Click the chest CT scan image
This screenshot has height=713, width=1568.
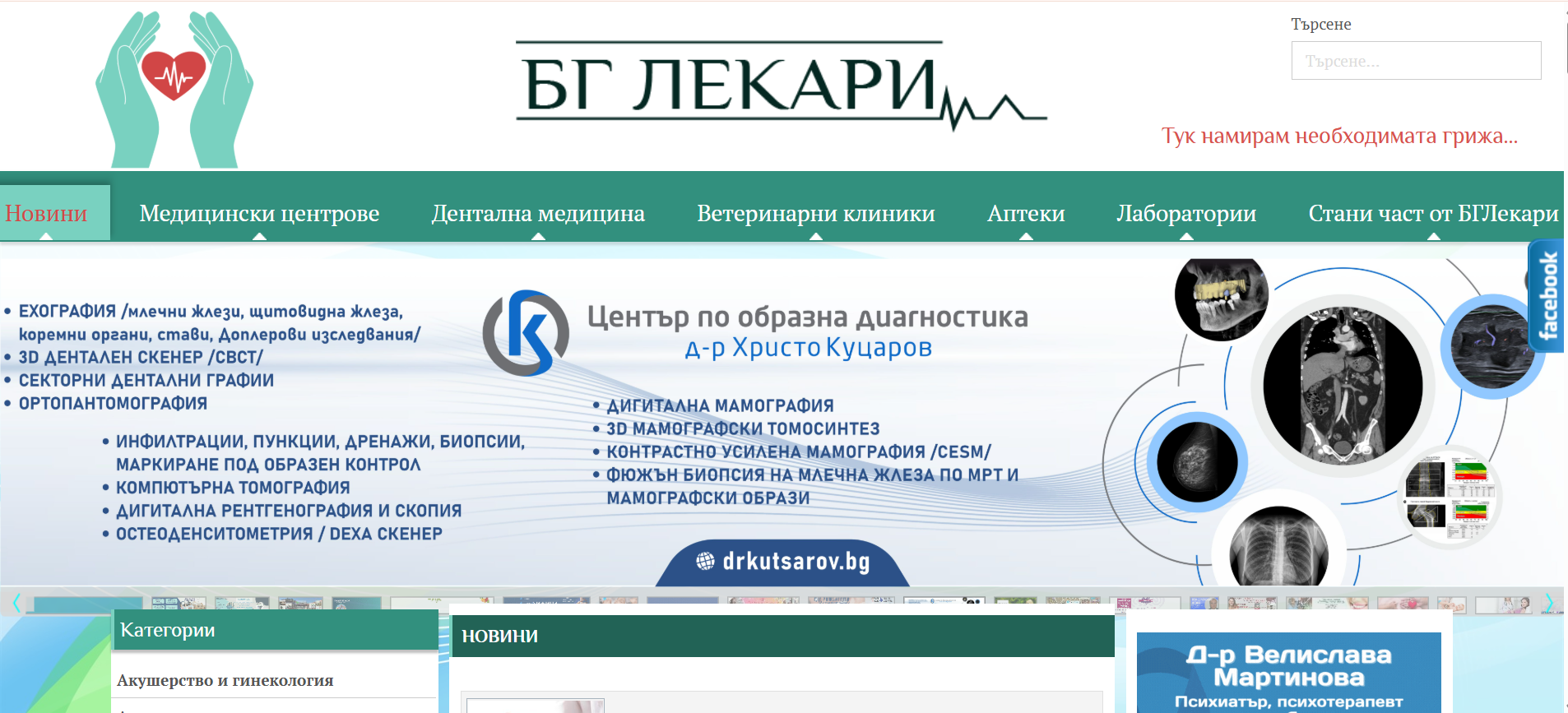click(x=1342, y=385)
